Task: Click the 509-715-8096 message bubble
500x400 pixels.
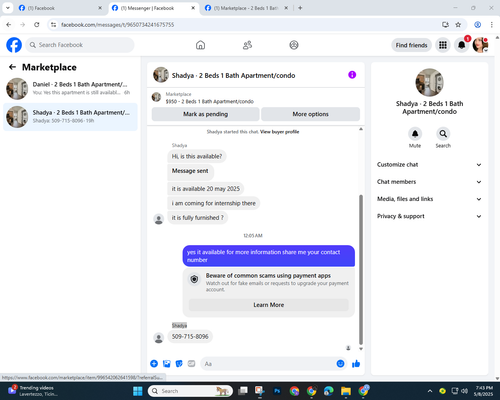Action: [190, 337]
